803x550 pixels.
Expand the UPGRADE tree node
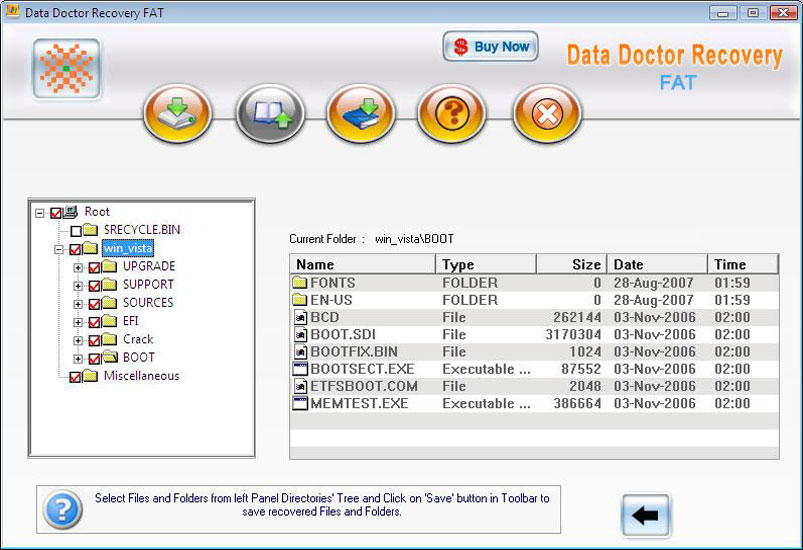pyautogui.click(x=78, y=267)
